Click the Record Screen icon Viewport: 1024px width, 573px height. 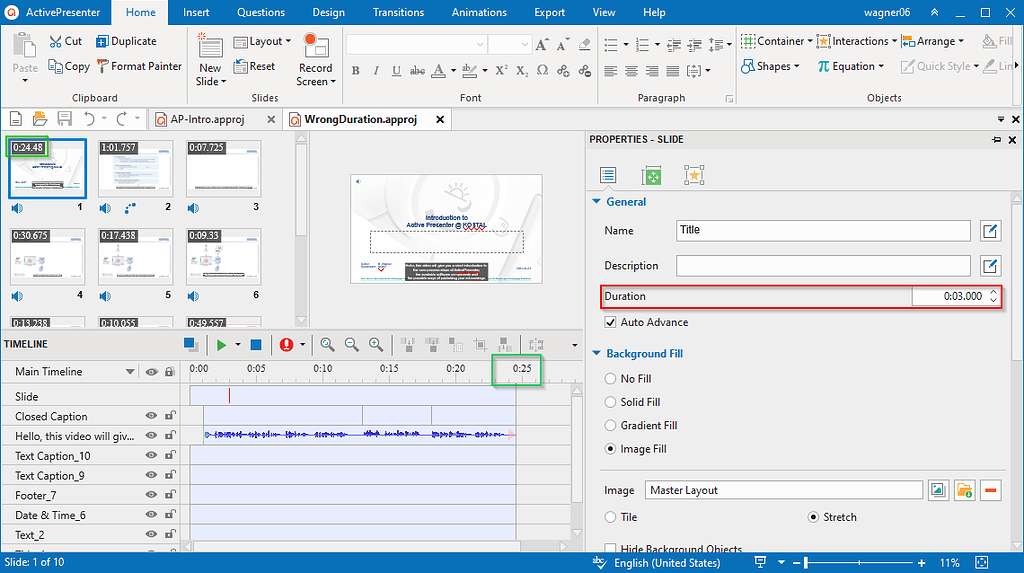click(316, 46)
